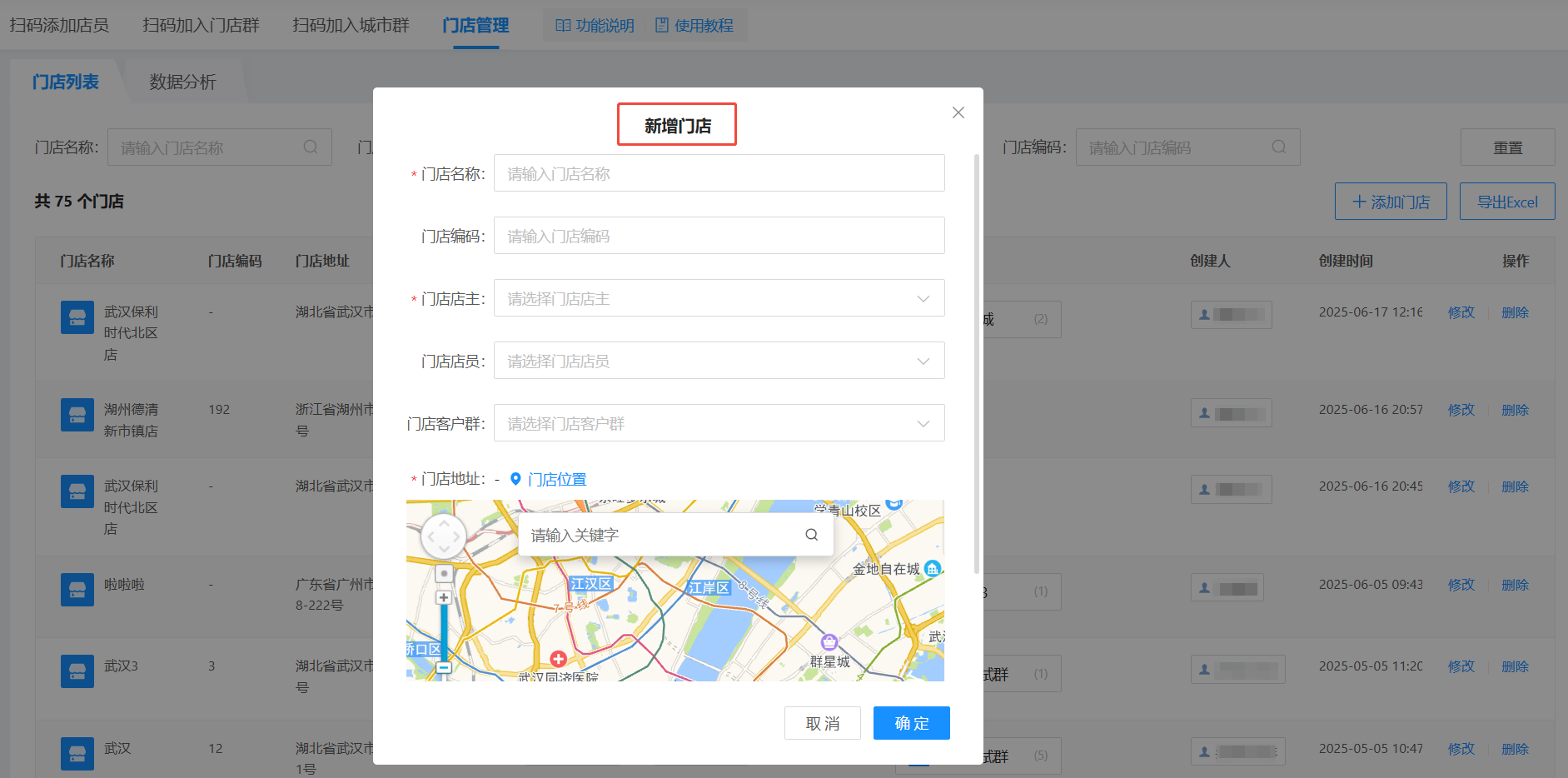
Task: Click store icon of 啦啦啦 row
Action: point(77,590)
